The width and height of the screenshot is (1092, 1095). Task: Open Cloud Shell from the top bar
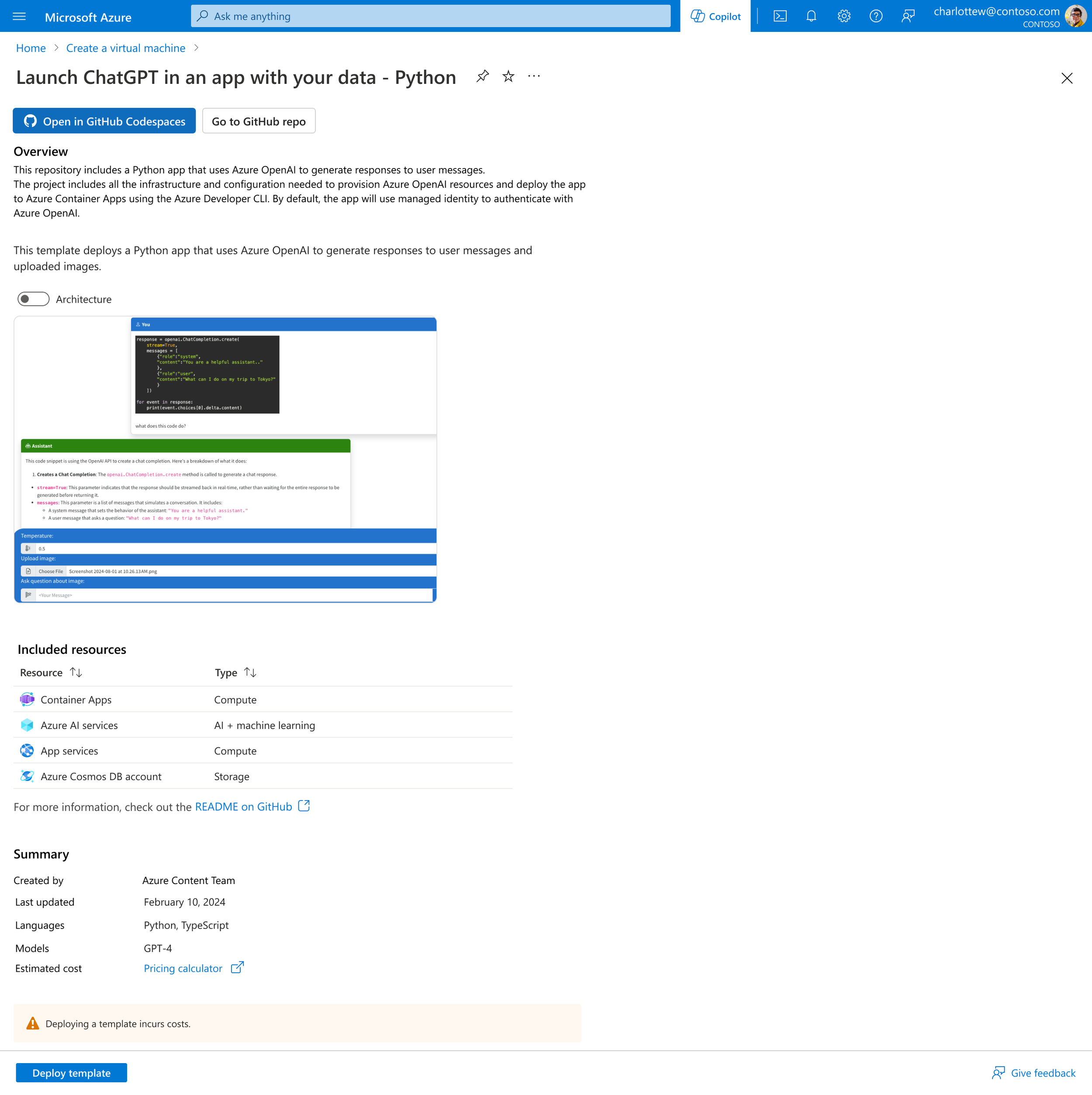(x=780, y=17)
